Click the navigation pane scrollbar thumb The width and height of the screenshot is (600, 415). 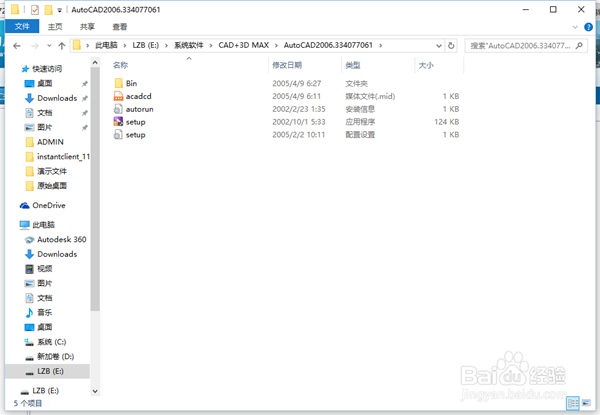(95, 189)
